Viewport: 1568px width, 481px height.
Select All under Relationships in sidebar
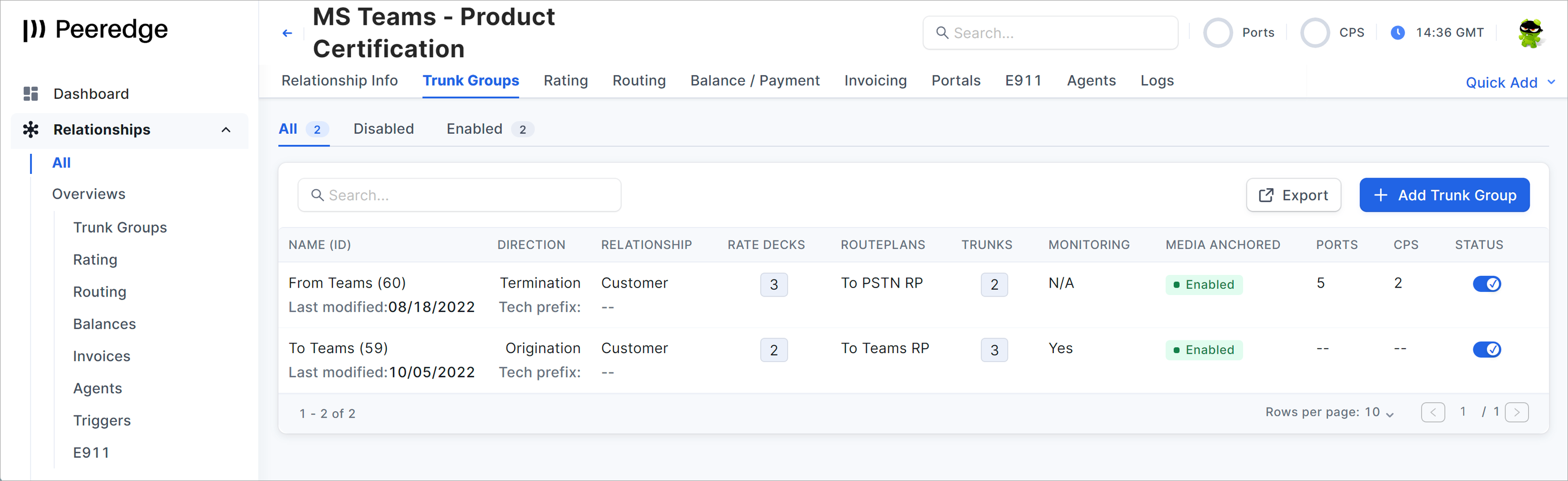click(x=61, y=163)
